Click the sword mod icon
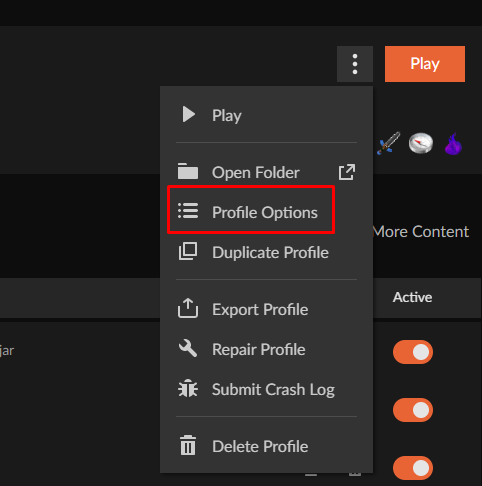Screen dimensions: 482x486 389,143
